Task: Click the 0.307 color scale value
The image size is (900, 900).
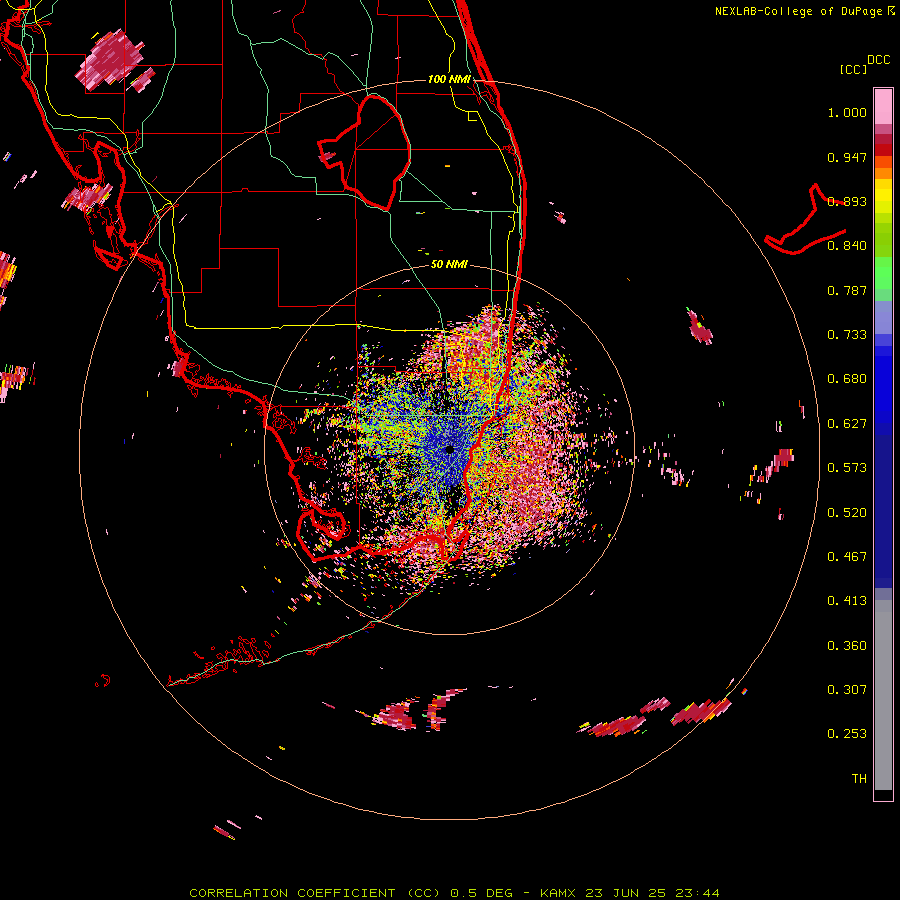Action: 847,690
